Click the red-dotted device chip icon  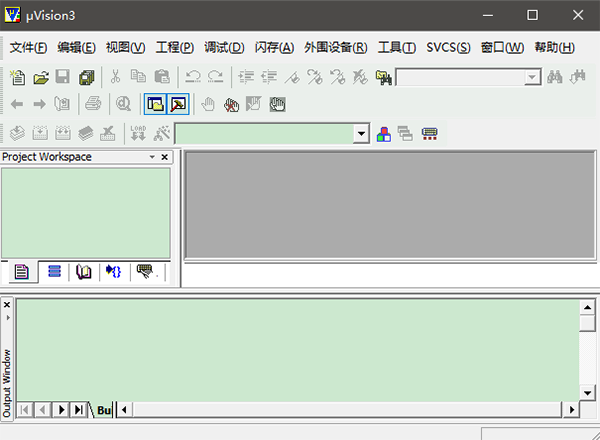click(429, 134)
